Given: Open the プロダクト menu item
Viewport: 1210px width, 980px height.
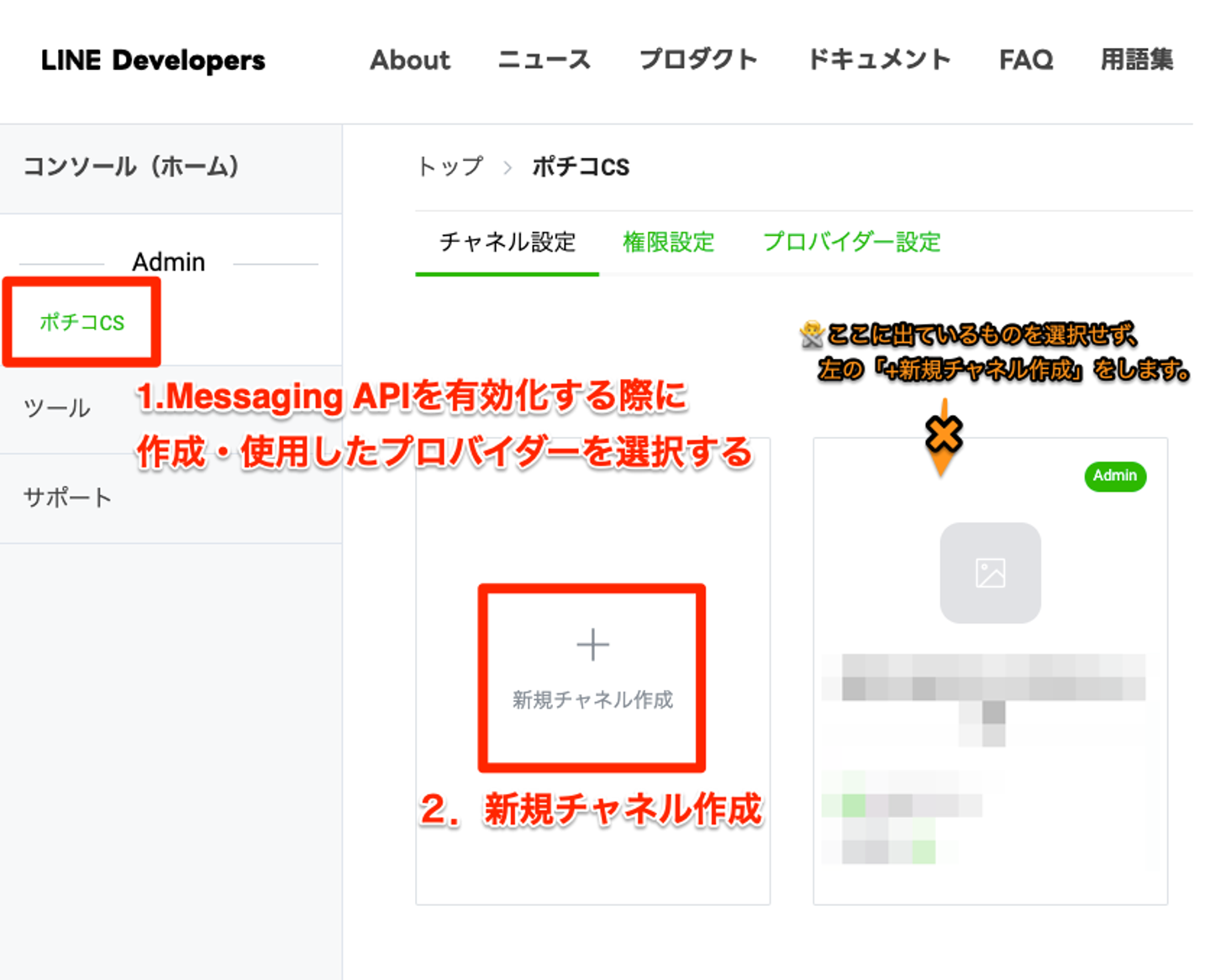Looking at the screenshot, I should click(698, 60).
